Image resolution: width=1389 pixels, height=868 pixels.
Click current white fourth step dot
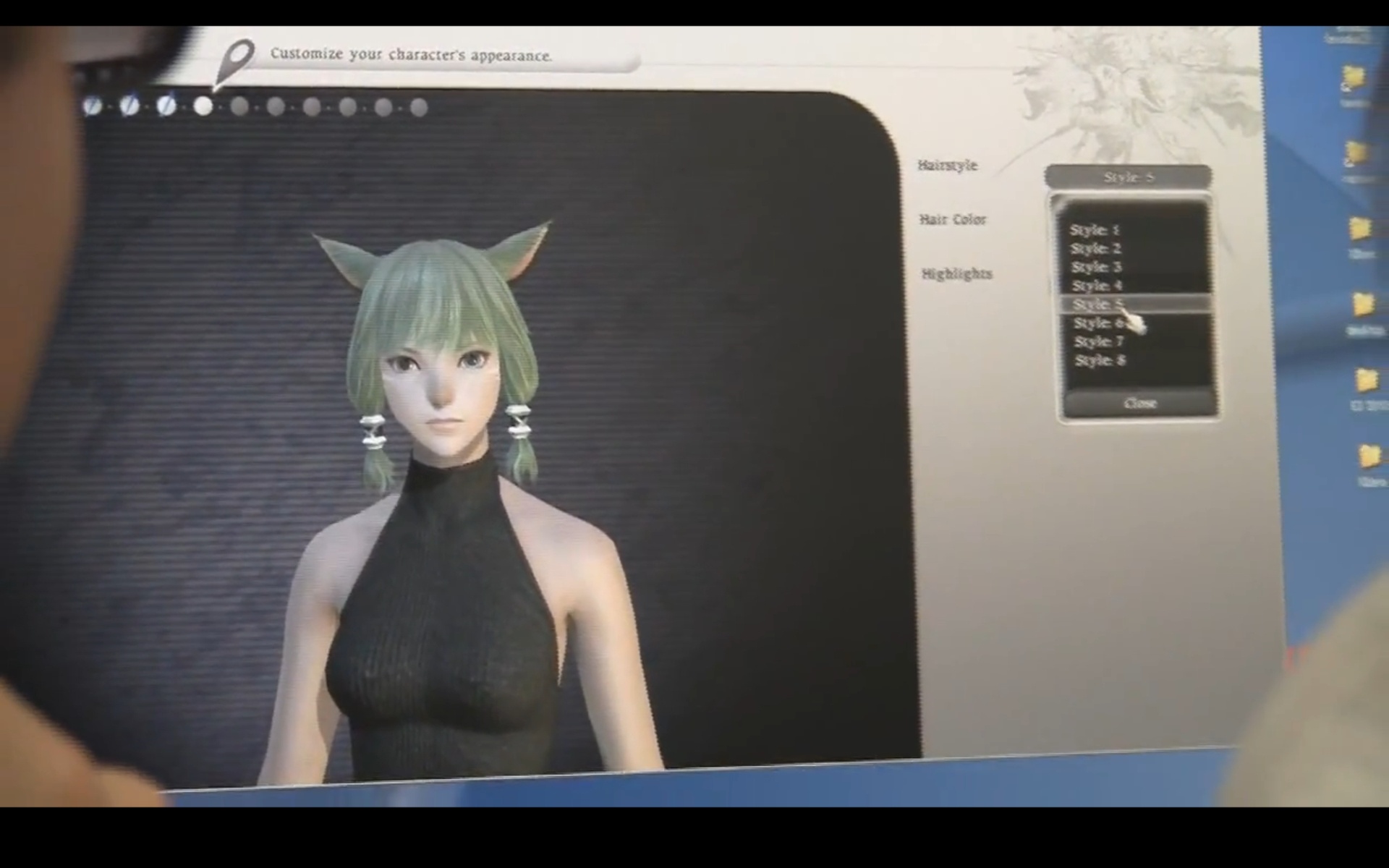click(x=203, y=106)
